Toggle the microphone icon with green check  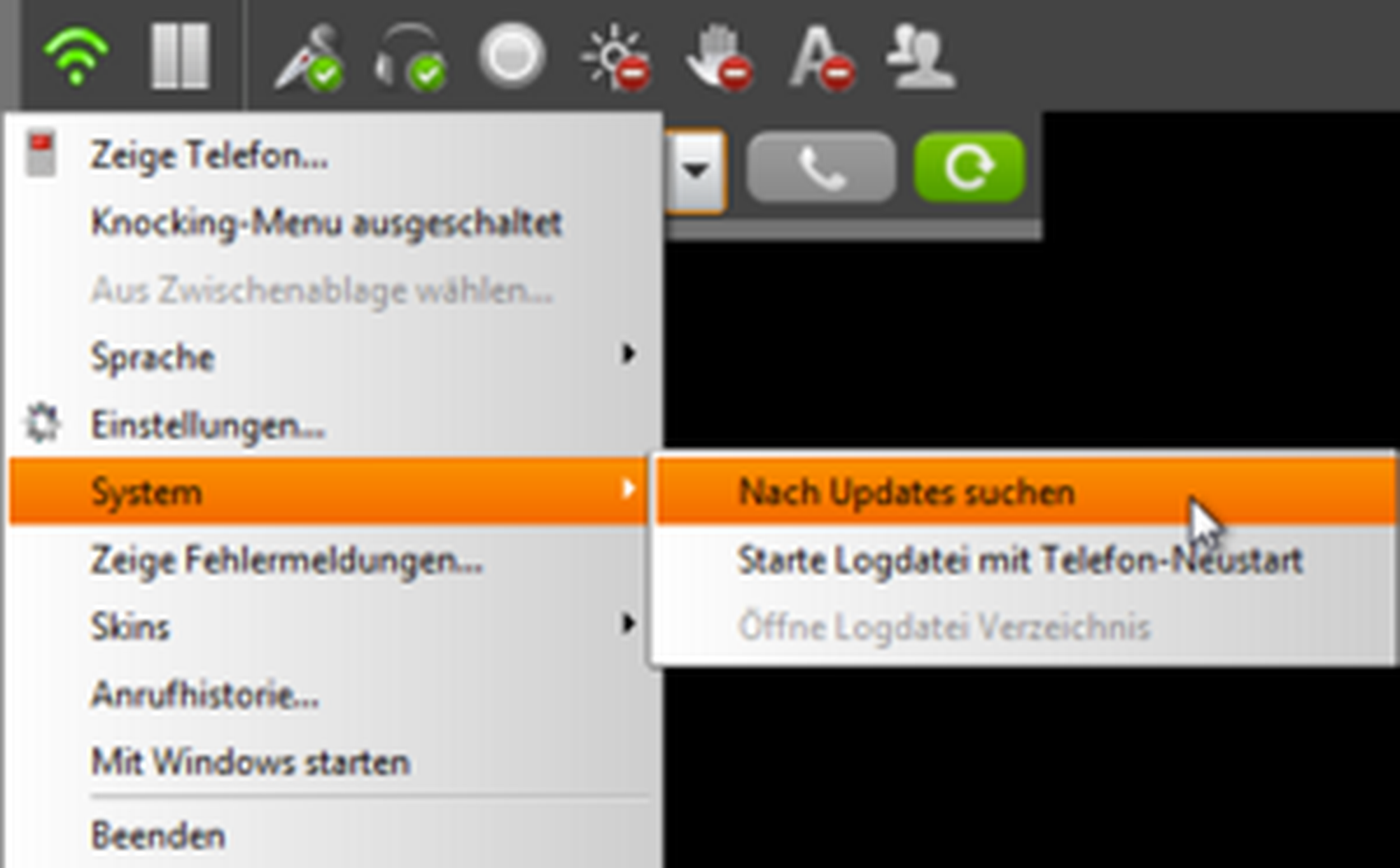[309, 57]
